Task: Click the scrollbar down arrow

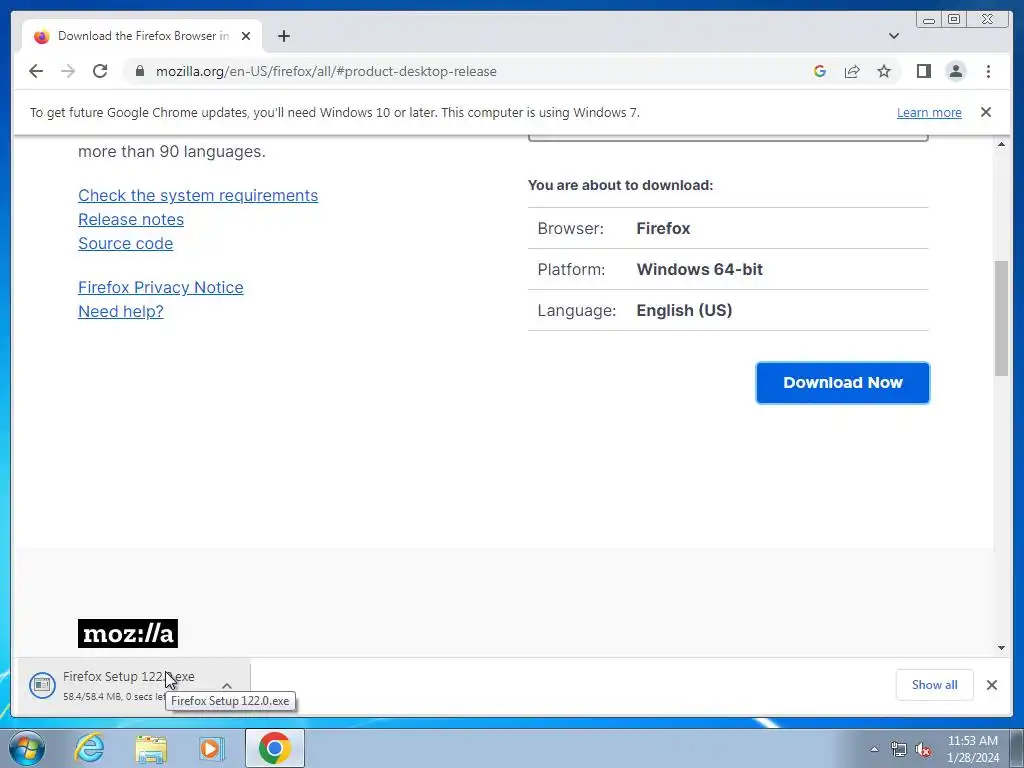Action: pos(1001,648)
